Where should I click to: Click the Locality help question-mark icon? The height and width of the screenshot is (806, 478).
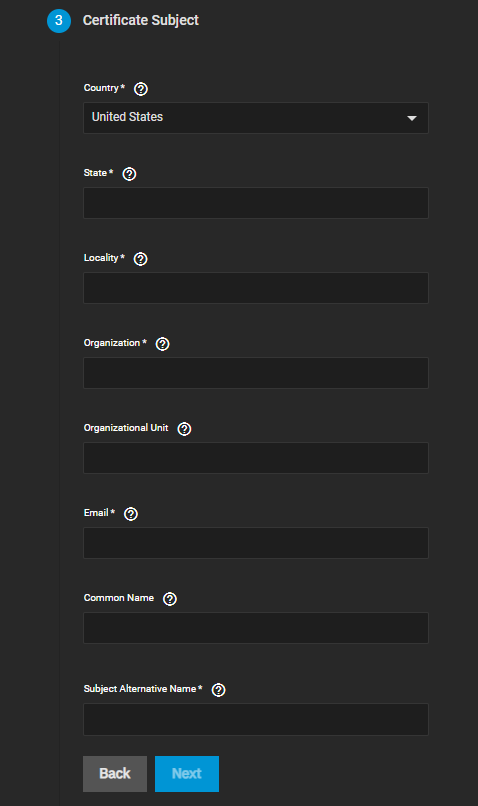pos(141,259)
